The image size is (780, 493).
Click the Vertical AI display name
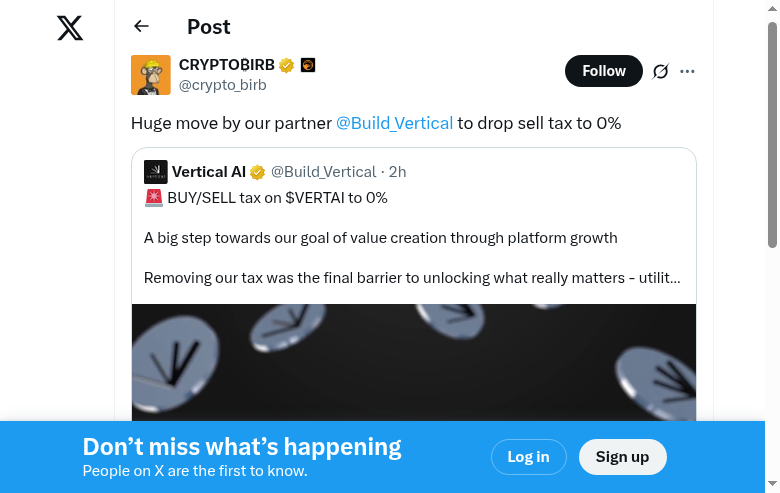(x=209, y=172)
